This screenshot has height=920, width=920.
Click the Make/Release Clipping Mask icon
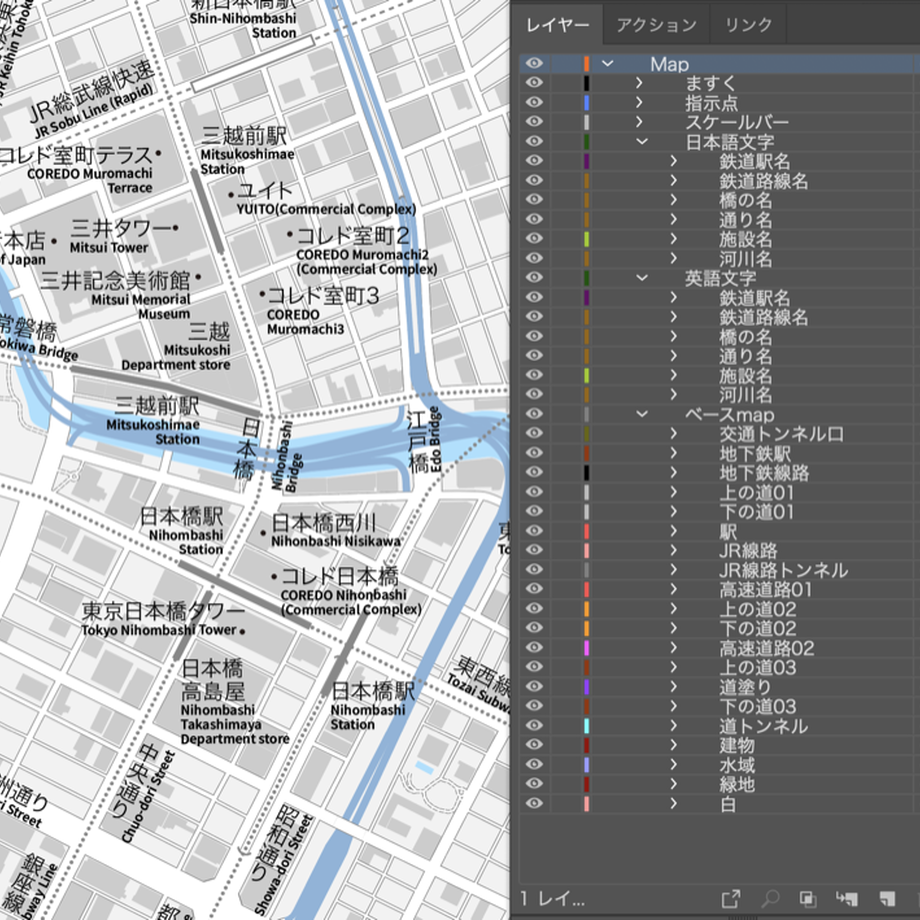coord(808,898)
